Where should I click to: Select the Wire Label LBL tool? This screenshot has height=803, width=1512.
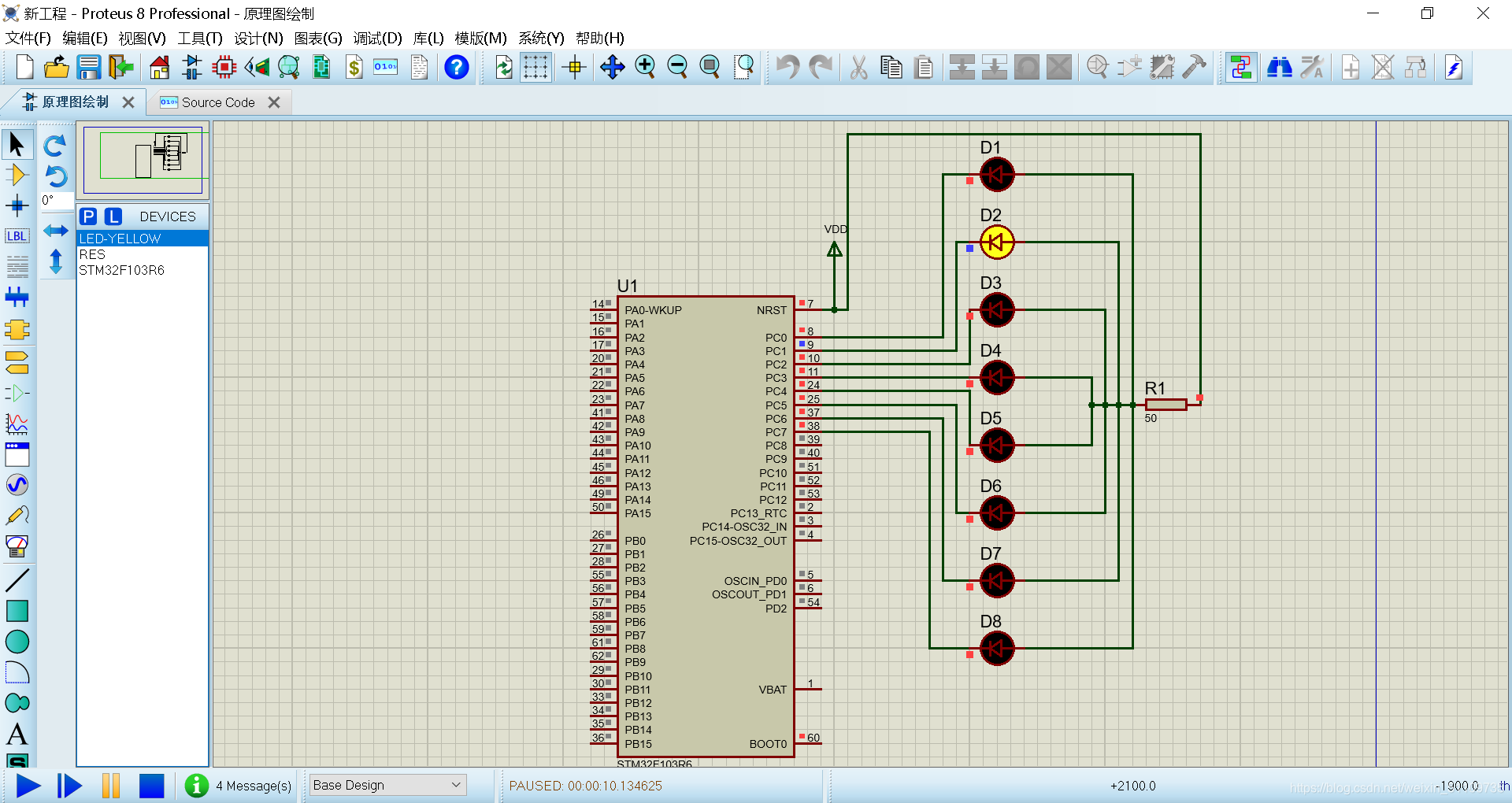pos(17,236)
